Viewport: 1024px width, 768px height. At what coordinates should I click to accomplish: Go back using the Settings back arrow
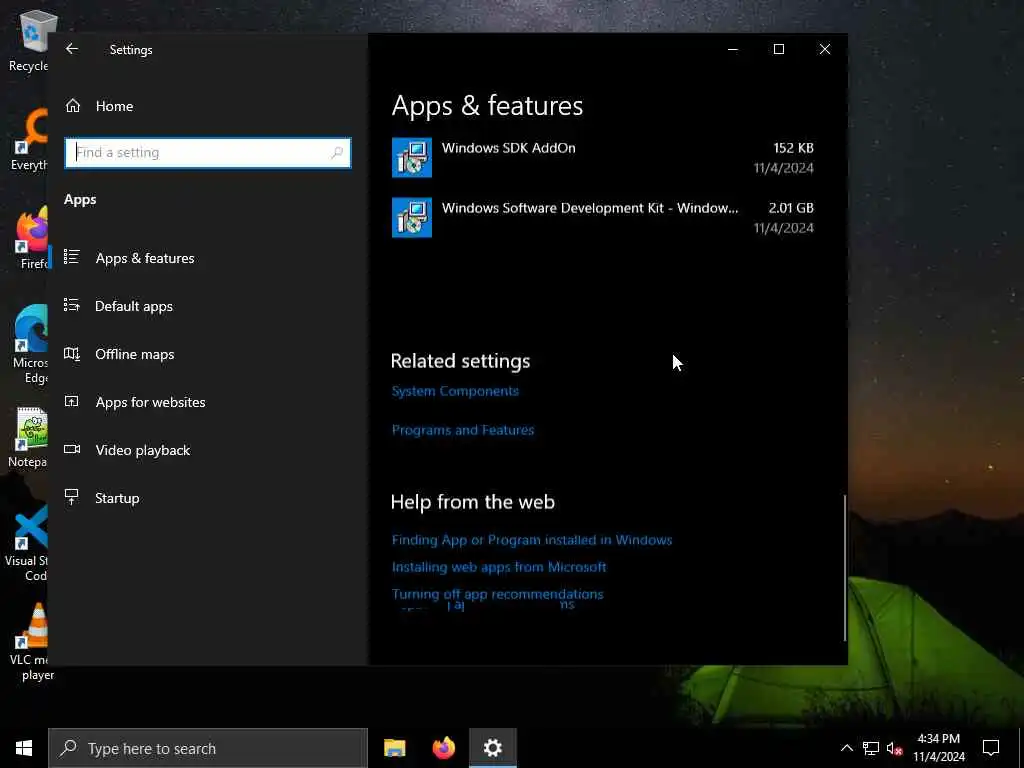click(x=72, y=49)
